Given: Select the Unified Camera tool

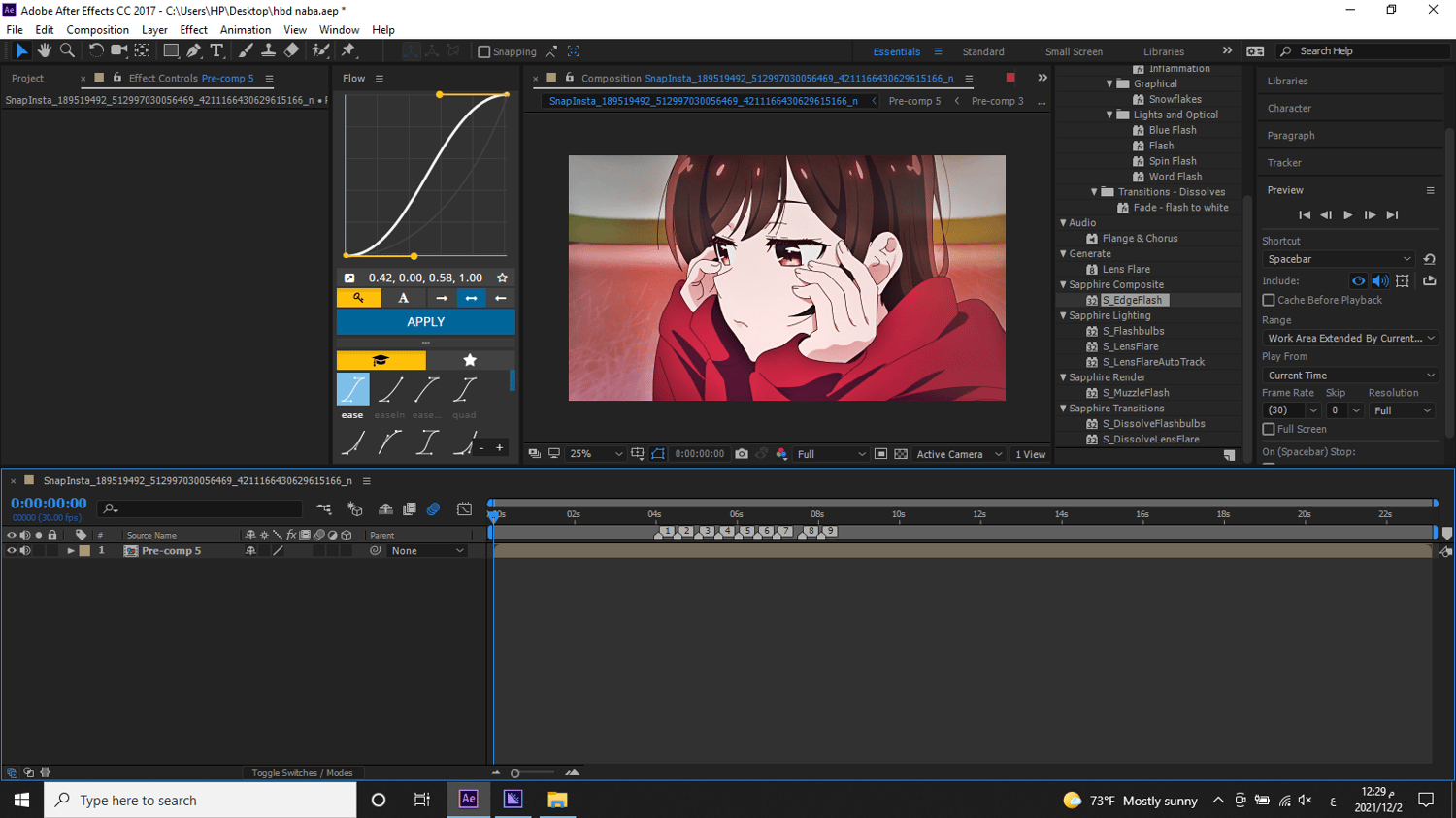Looking at the screenshot, I should pyautogui.click(x=119, y=50).
